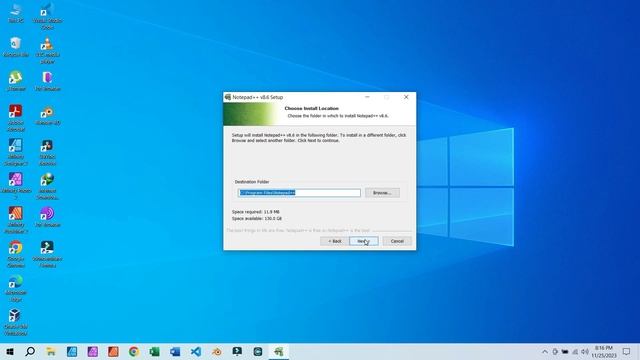Open the Browse folder dialog
The width and height of the screenshot is (640, 360).
coord(382,193)
